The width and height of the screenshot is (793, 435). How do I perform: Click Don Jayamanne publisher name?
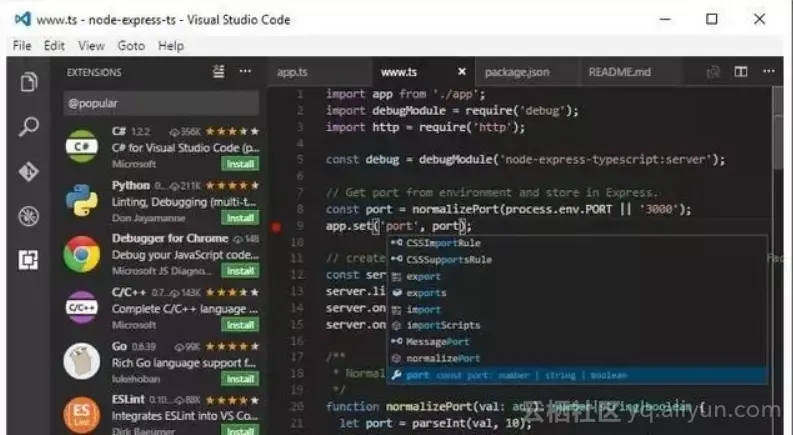(148, 218)
